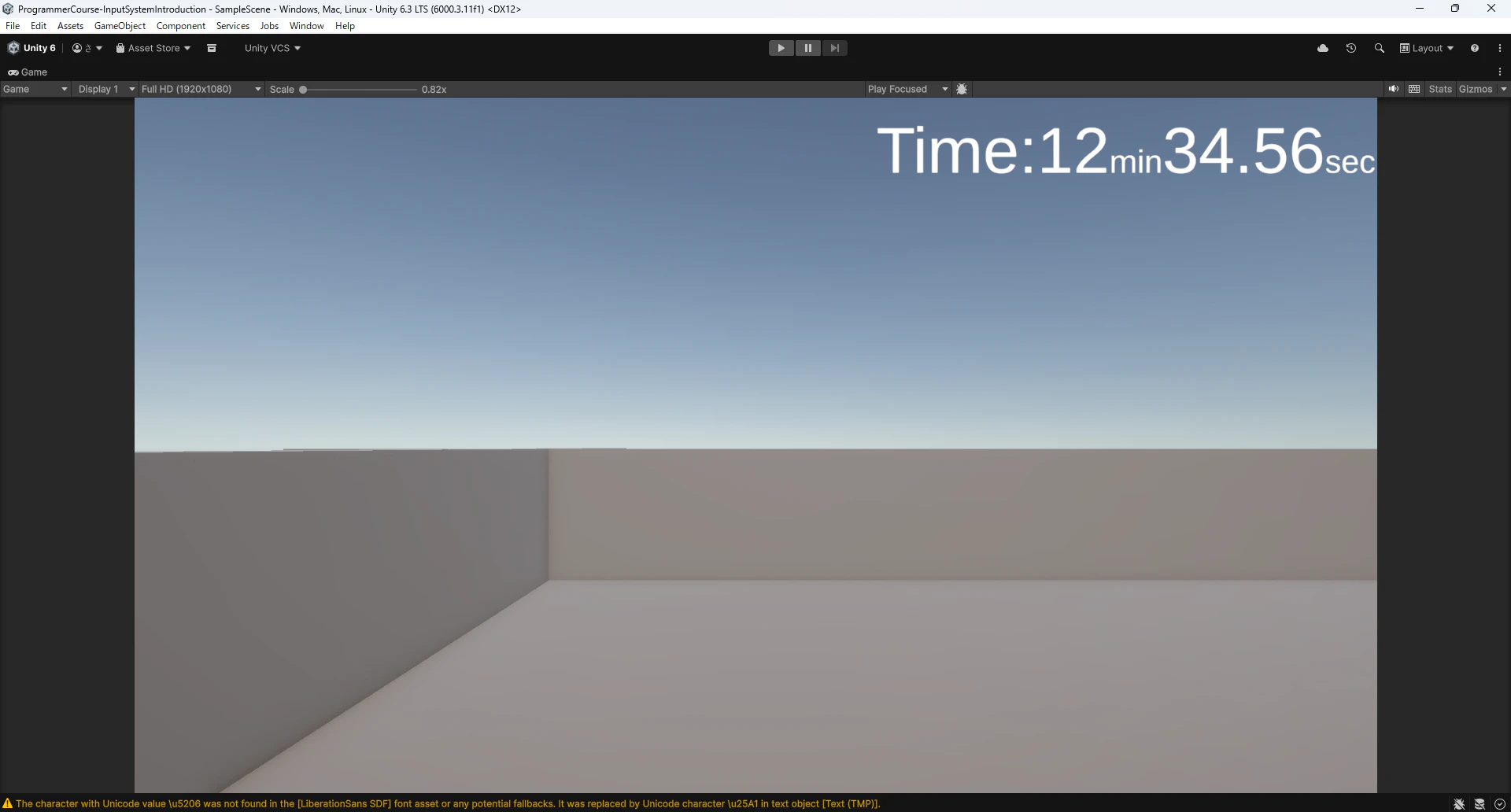The width and height of the screenshot is (1511, 812).
Task: Click the debugger disabled bug icon in status bar
Action: [1459, 803]
